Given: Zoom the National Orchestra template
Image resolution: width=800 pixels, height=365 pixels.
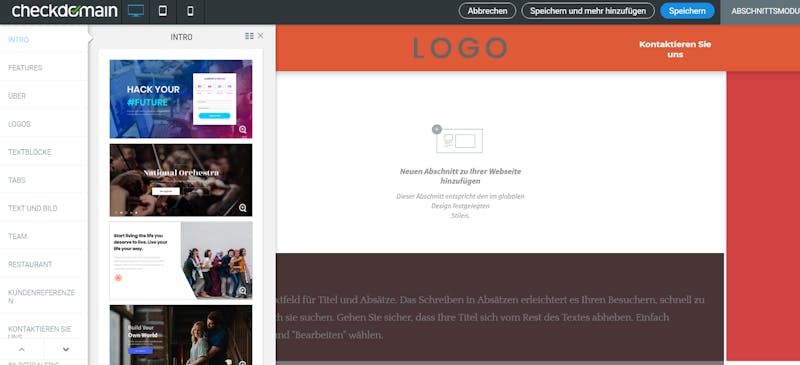Looking at the screenshot, I should pos(243,208).
